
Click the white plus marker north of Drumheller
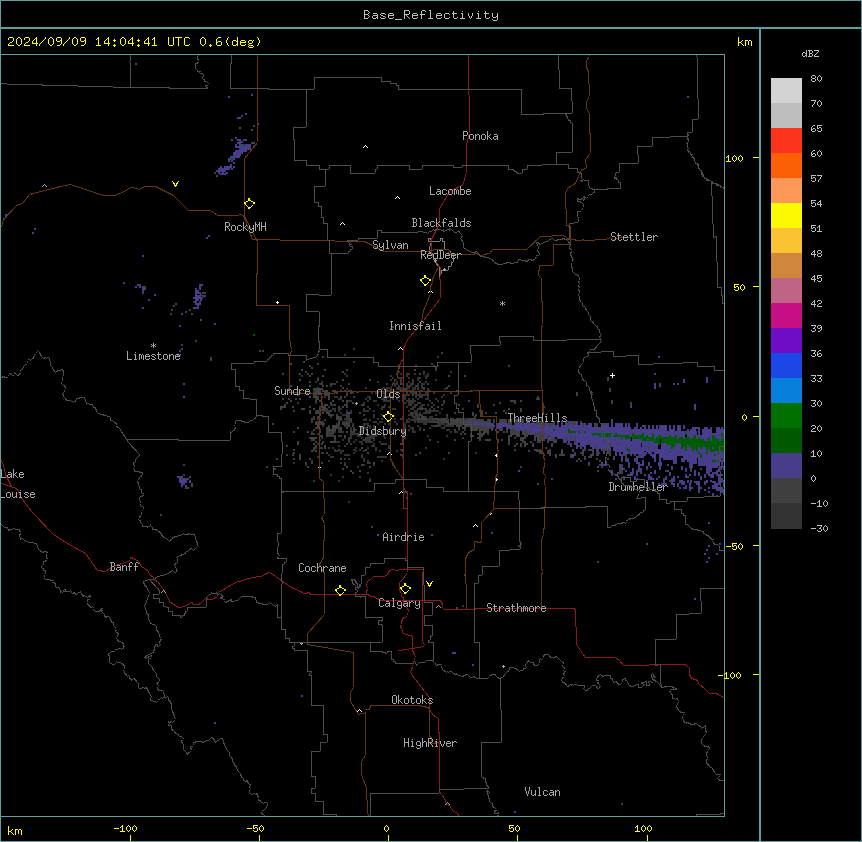(612, 375)
